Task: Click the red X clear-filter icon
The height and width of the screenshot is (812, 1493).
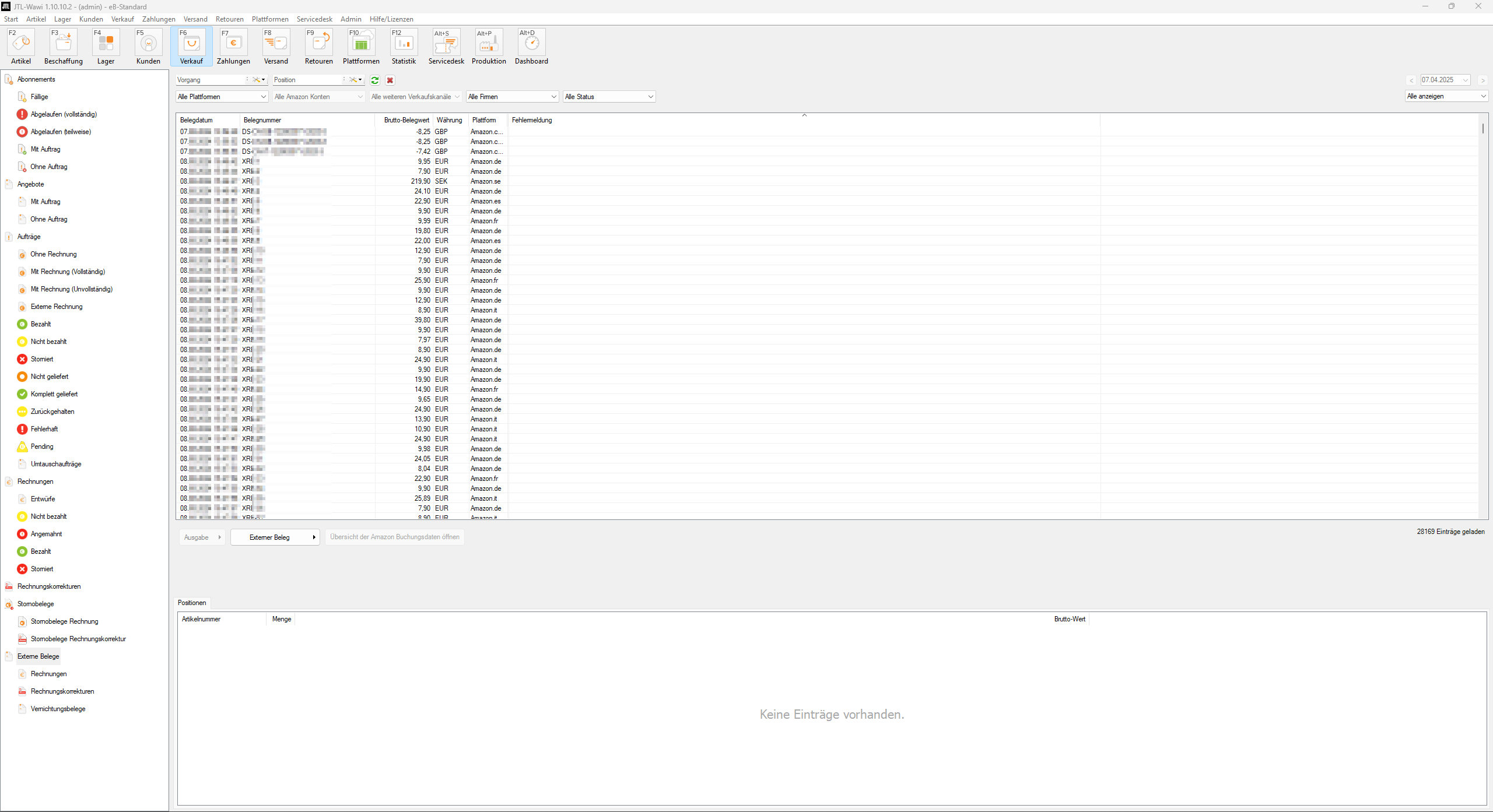Action: pos(390,80)
